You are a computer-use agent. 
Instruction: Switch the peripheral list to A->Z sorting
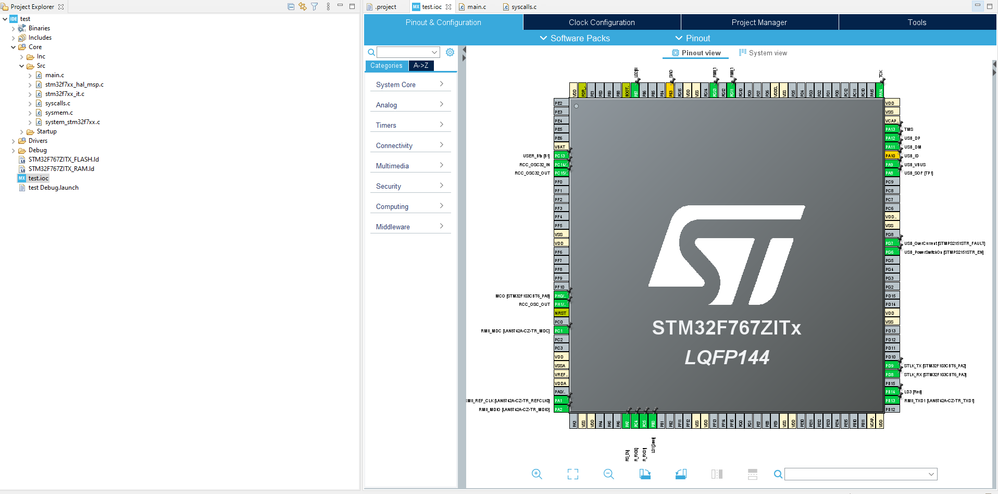click(x=423, y=66)
